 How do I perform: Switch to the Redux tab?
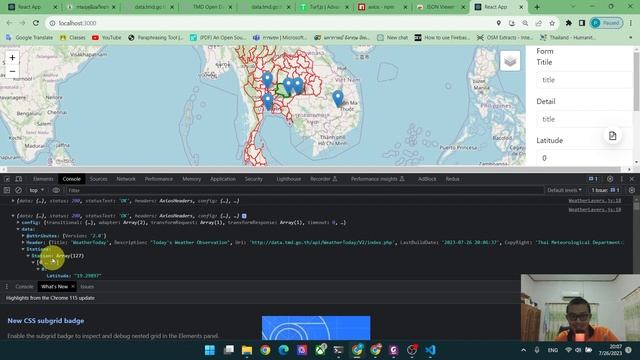[x=452, y=179]
